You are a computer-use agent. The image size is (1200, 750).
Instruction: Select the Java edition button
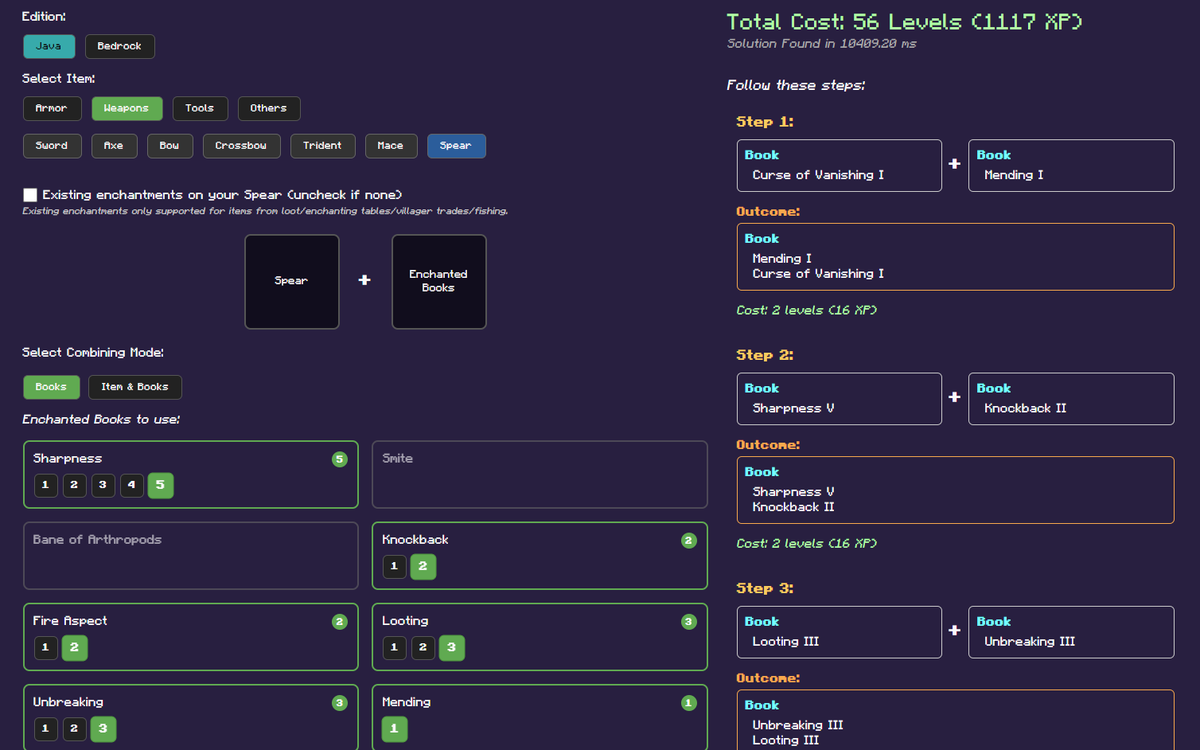pos(49,46)
